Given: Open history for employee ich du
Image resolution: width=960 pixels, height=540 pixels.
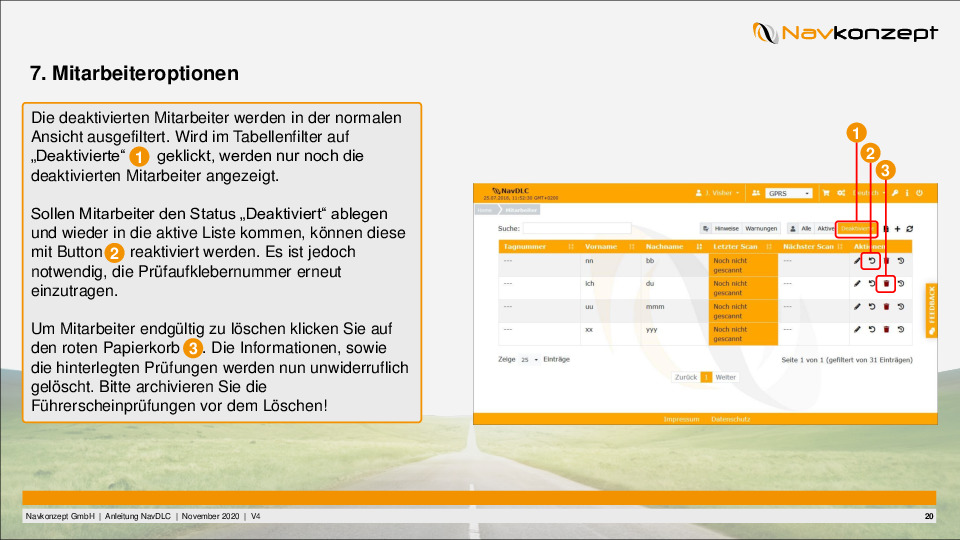Looking at the screenshot, I should pos(901,283).
